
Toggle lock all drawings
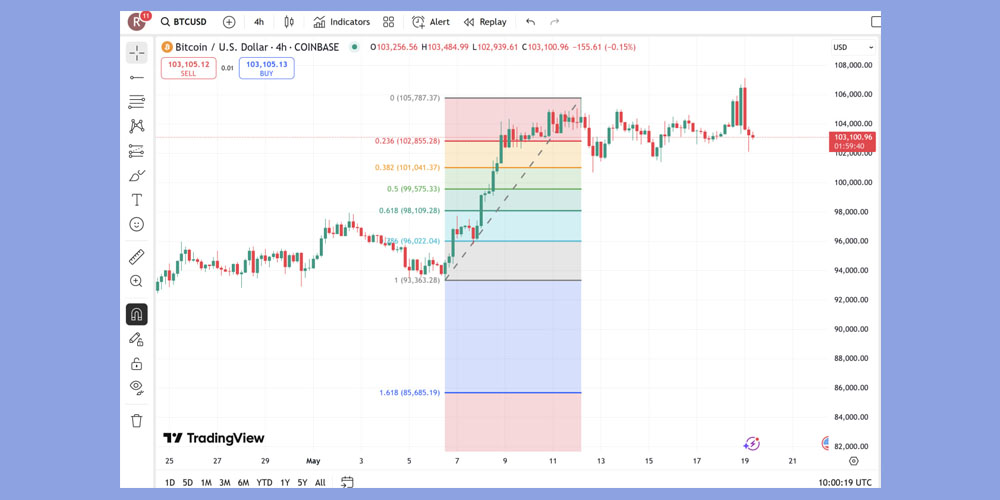pyautogui.click(x=137, y=363)
